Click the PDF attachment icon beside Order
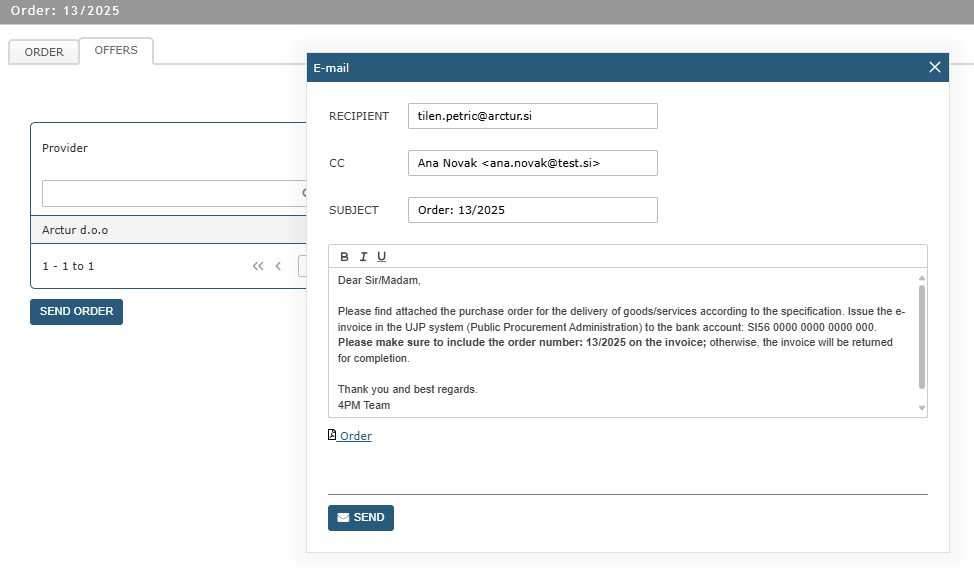The height and width of the screenshot is (584, 974). point(333,435)
